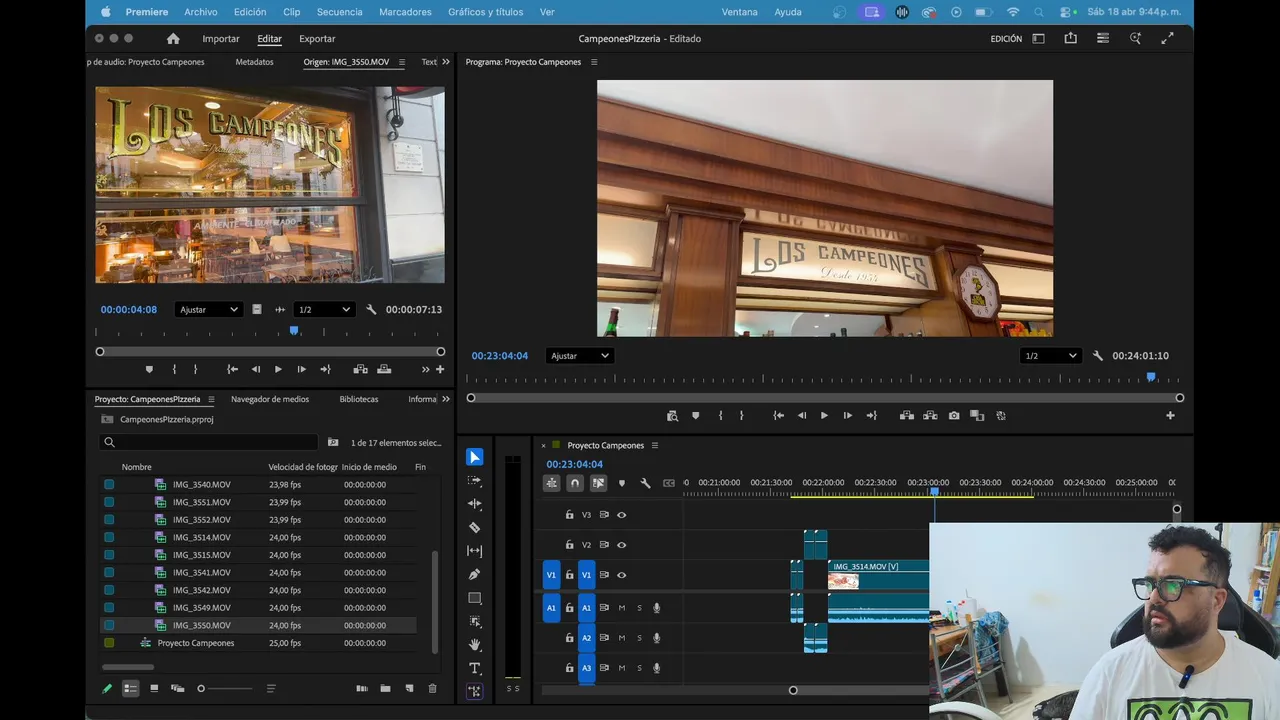The width and height of the screenshot is (1280, 720).
Task: Toggle V2 track output eye
Action: coord(621,545)
